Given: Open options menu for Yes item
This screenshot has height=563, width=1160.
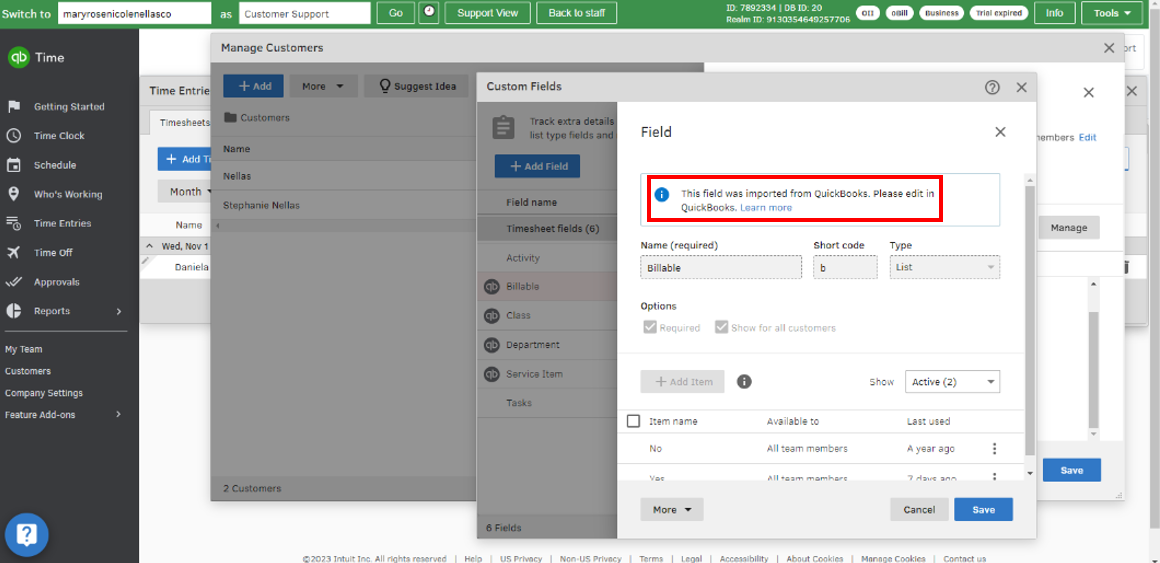Looking at the screenshot, I should pos(994,477).
